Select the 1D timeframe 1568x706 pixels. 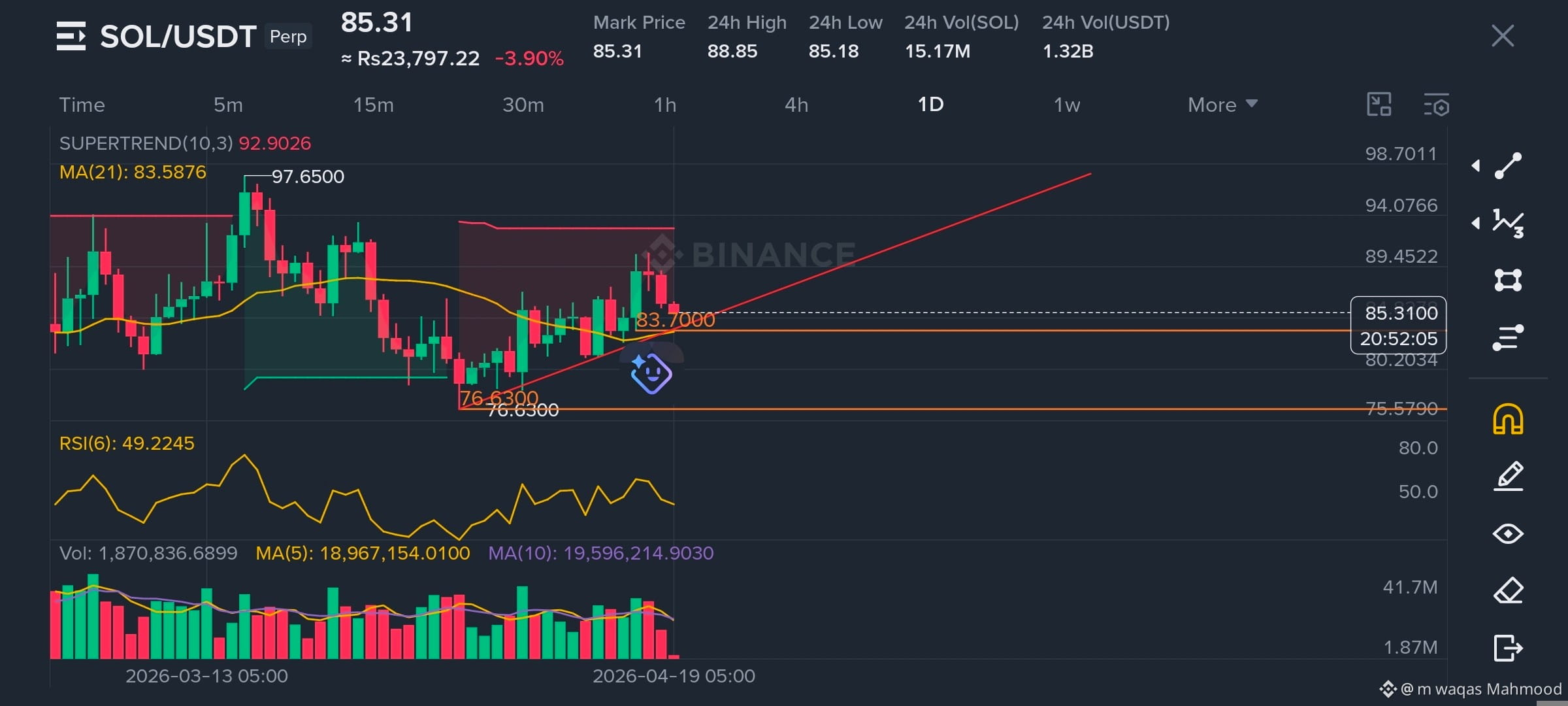[930, 105]
